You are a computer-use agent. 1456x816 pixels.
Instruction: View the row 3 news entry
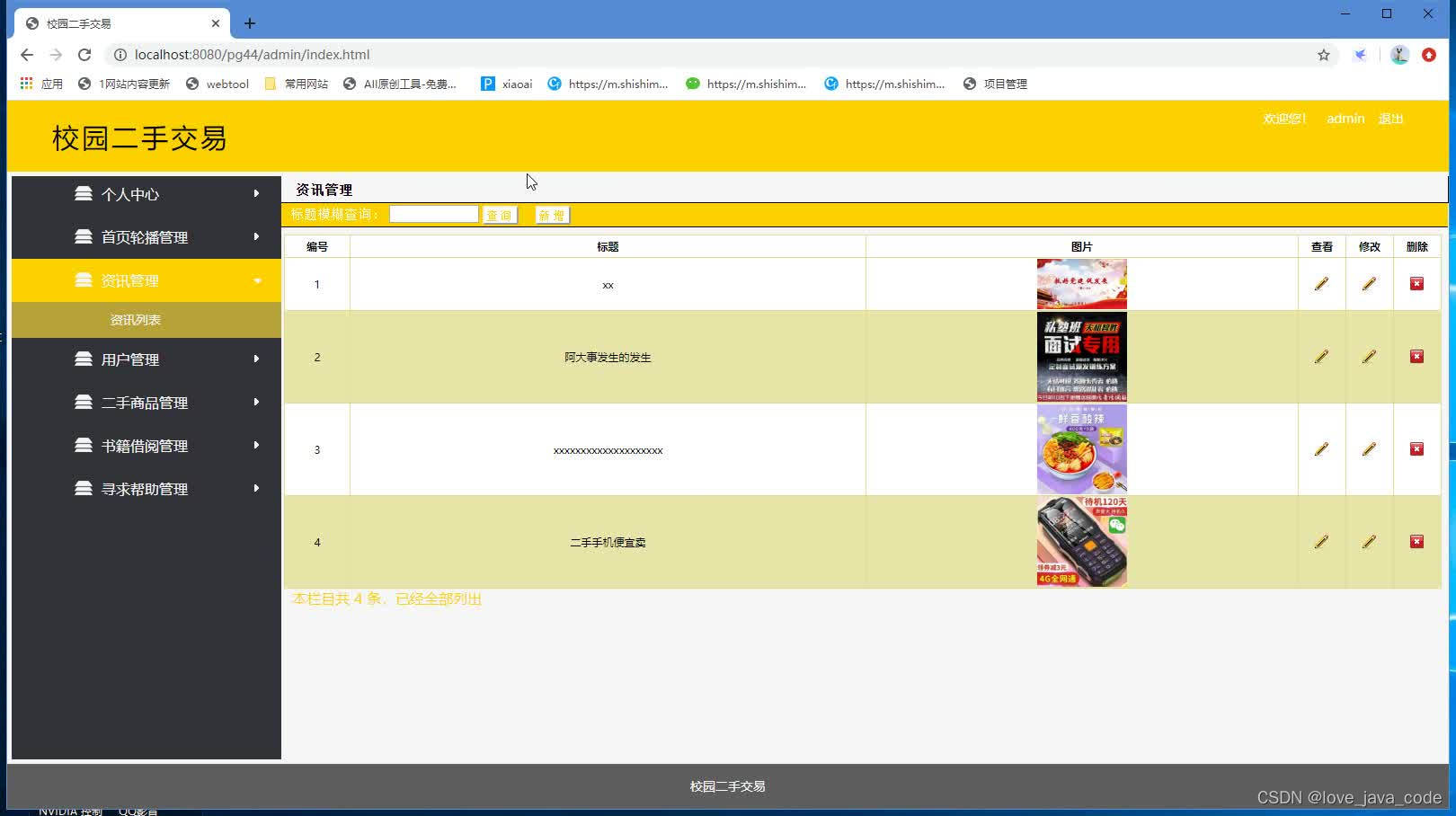pyautogui.click(x=1321, y=449)
